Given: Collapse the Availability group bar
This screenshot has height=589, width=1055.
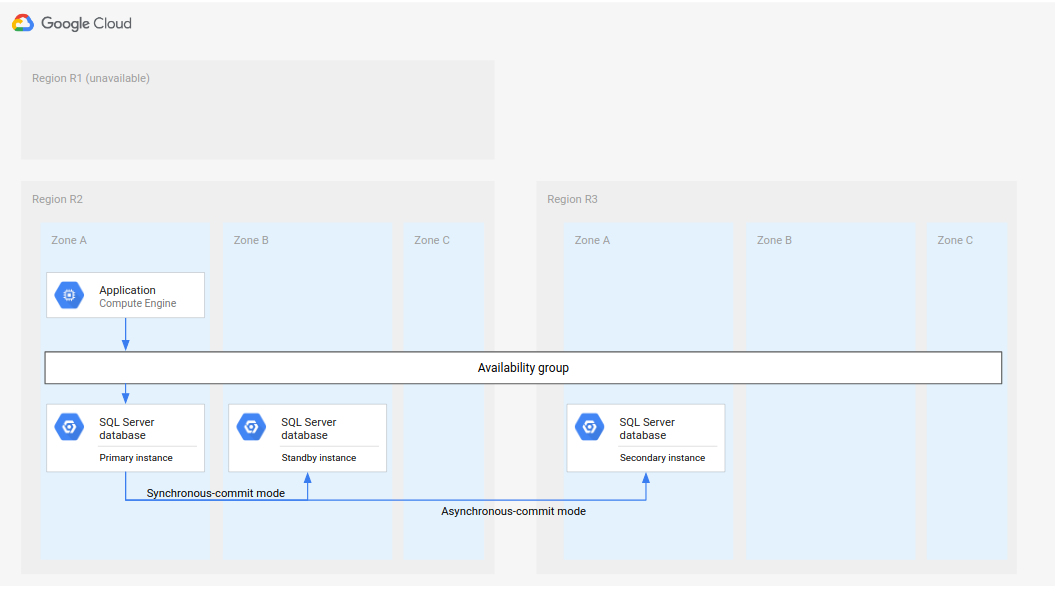Looking at the screenshot, I should coord(522,367).
